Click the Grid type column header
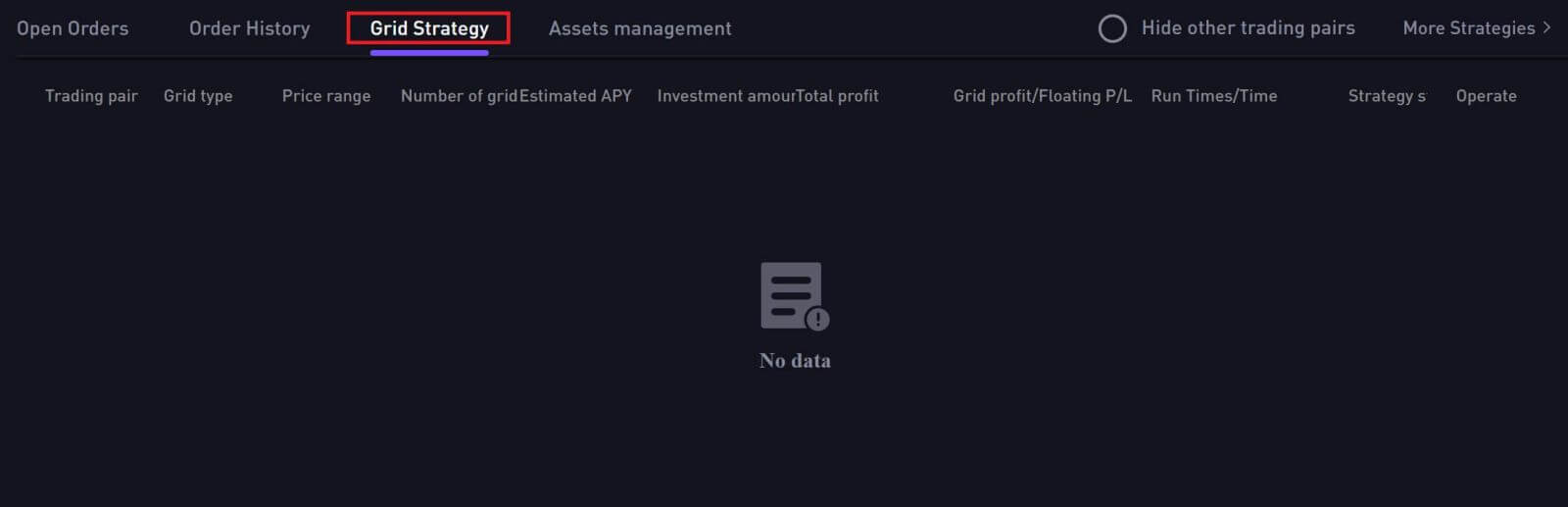 [198, 96]
